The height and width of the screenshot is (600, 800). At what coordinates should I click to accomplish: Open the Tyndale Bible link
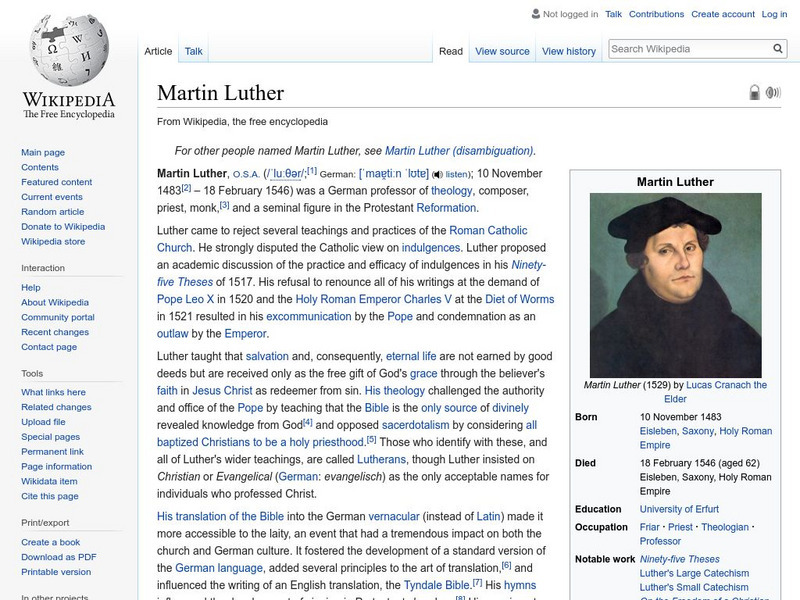[x=436, y=585]
